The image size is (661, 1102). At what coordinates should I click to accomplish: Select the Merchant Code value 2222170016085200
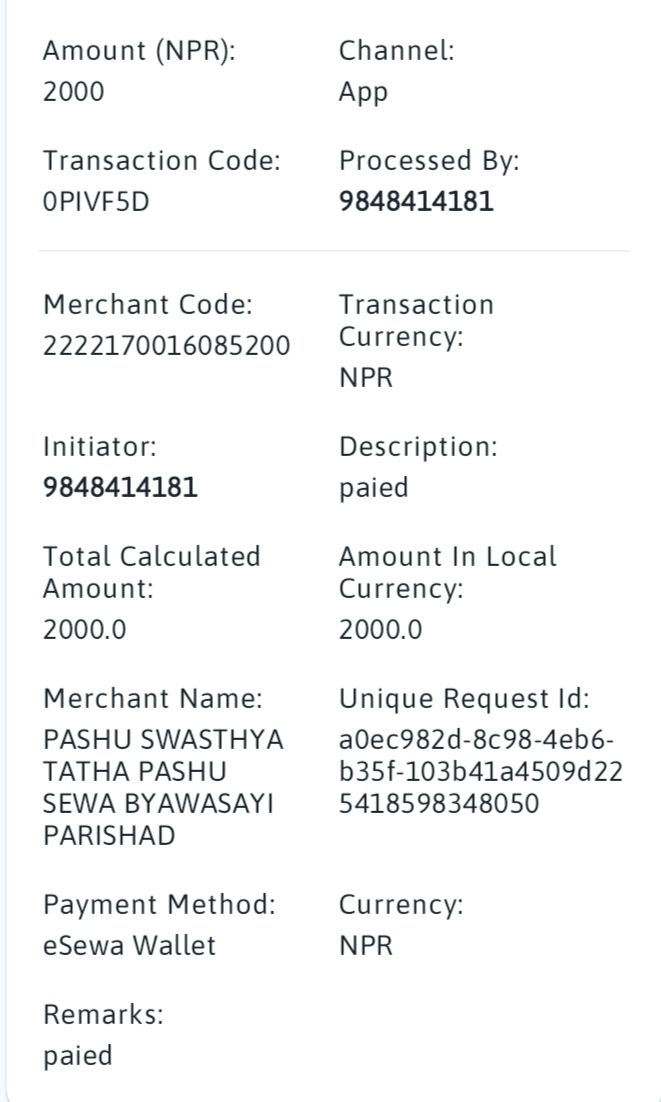click(x=166, y=345)
